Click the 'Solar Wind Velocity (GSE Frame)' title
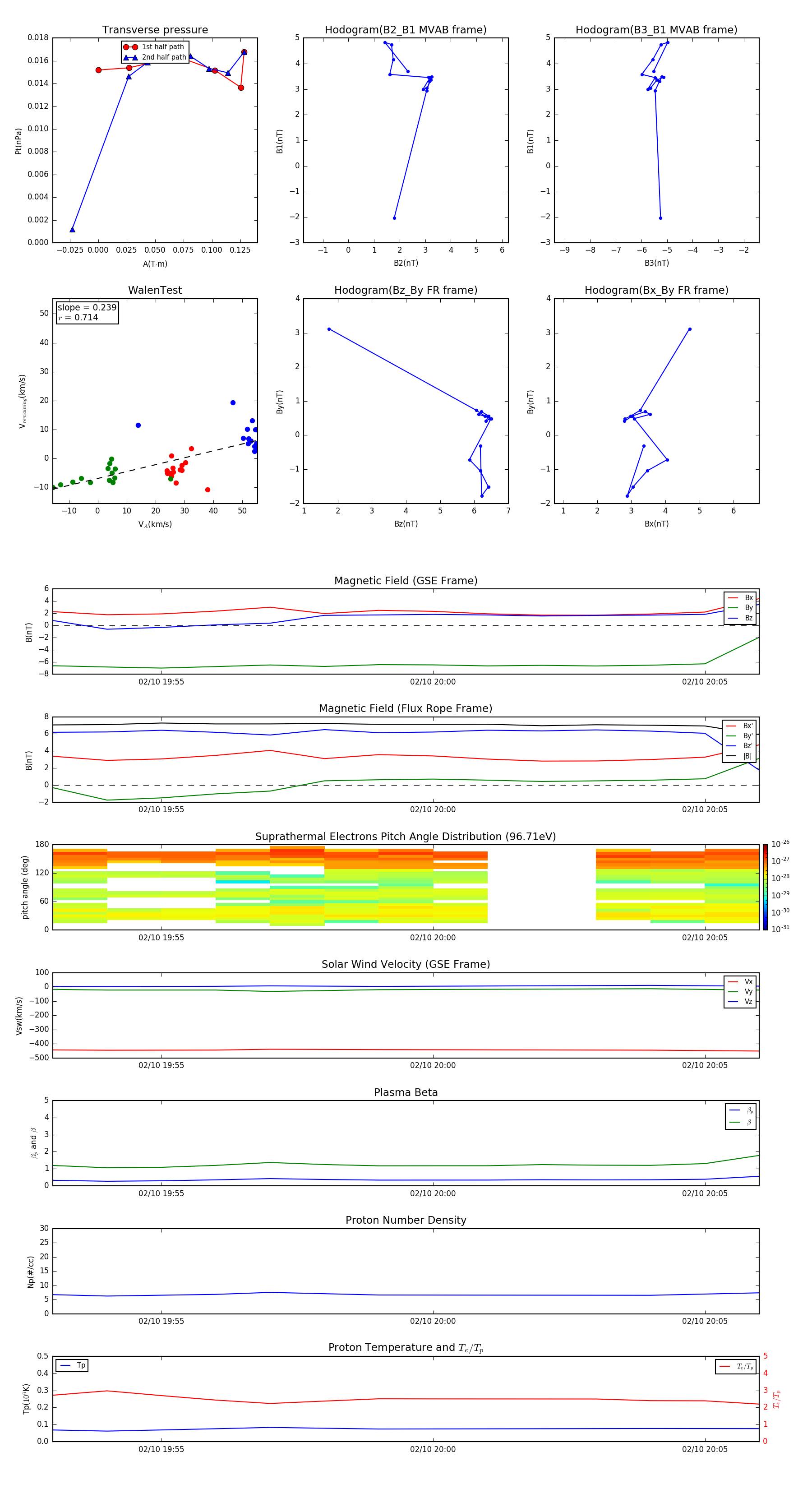Viewport: 812px width, 1489px height. pyautogui.click(x=406, y=965)
